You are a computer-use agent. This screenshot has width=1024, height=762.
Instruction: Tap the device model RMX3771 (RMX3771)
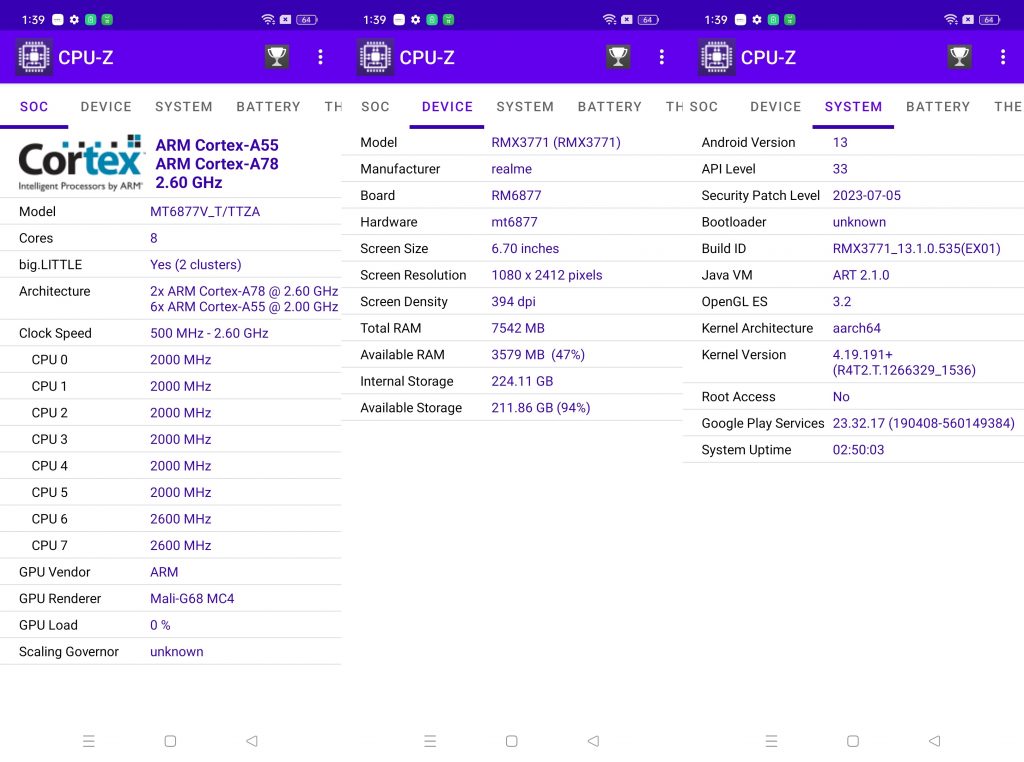[556, 142]
